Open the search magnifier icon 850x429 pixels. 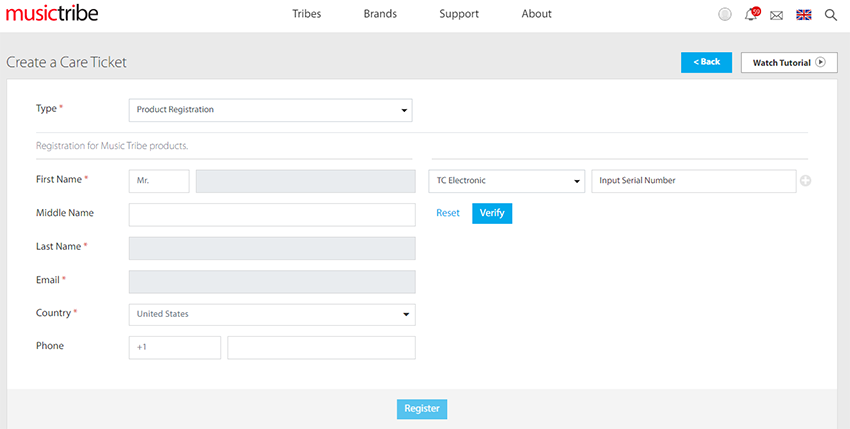pos(831,15)
